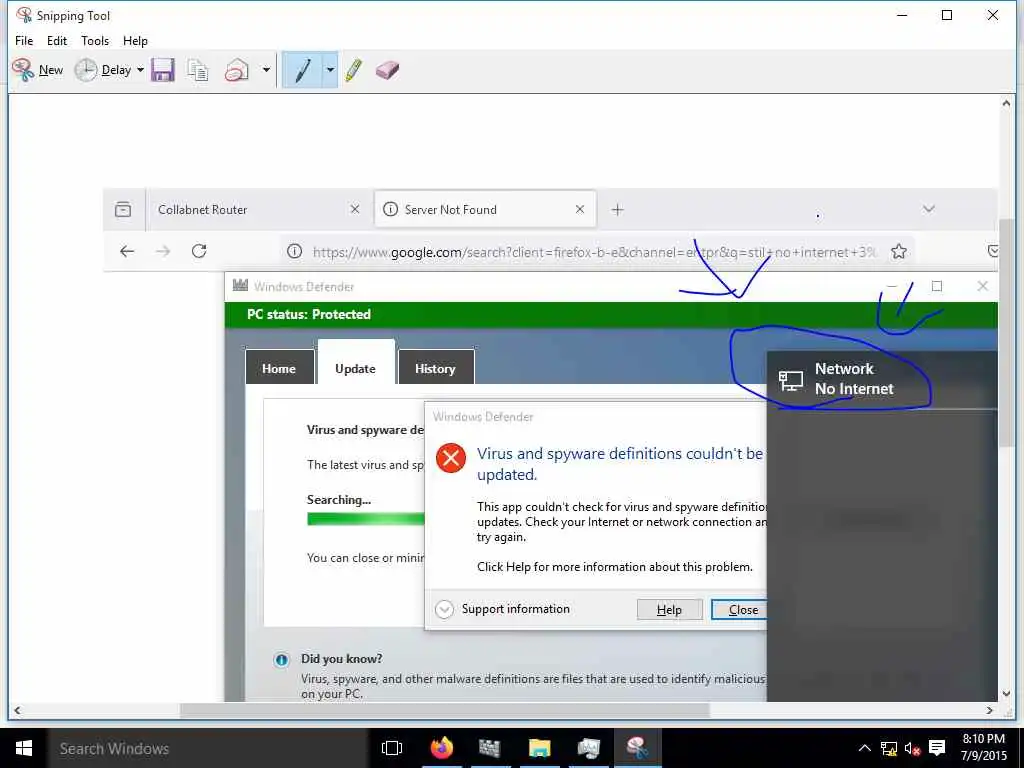Viewport: 1024px width, 768px height.
Task: Copy the snip using the Copy icon
Action: click(x=198, y=70)
